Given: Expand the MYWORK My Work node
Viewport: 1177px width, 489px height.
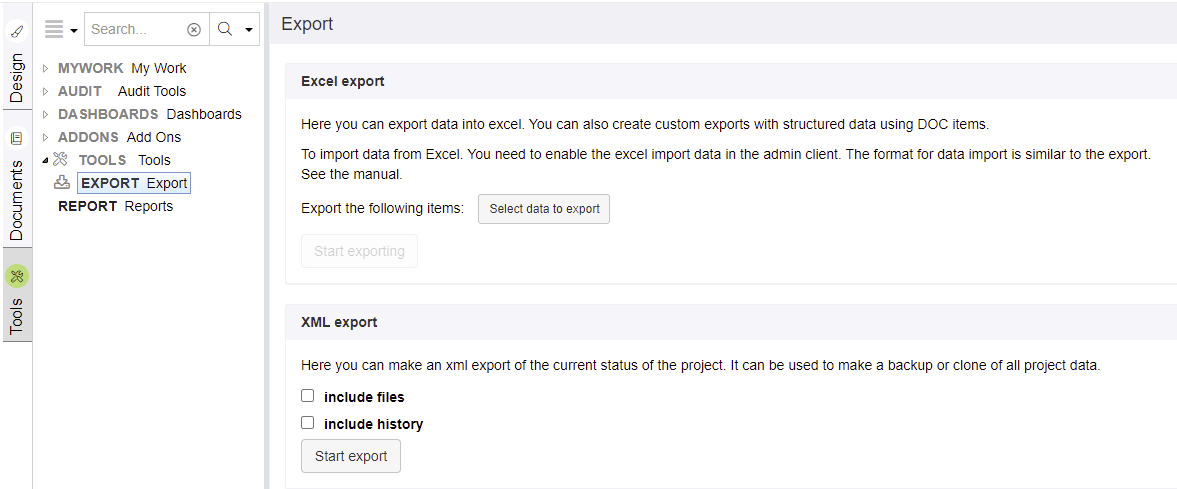Looking at the screenshot, I should 46,68.
